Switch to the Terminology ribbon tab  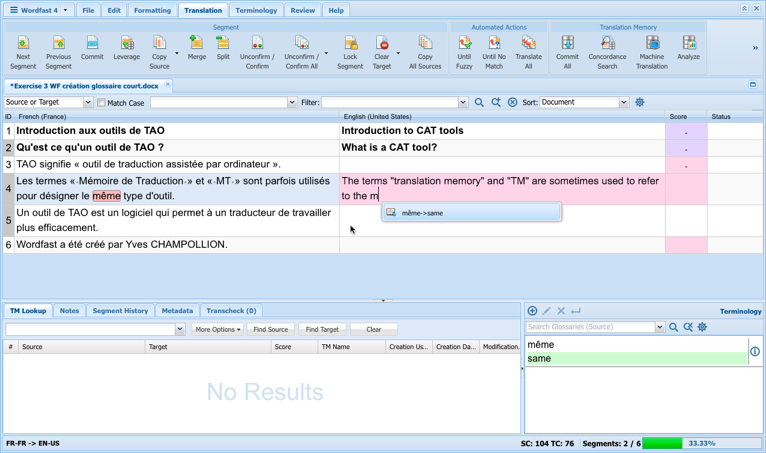tap(256, 10)
